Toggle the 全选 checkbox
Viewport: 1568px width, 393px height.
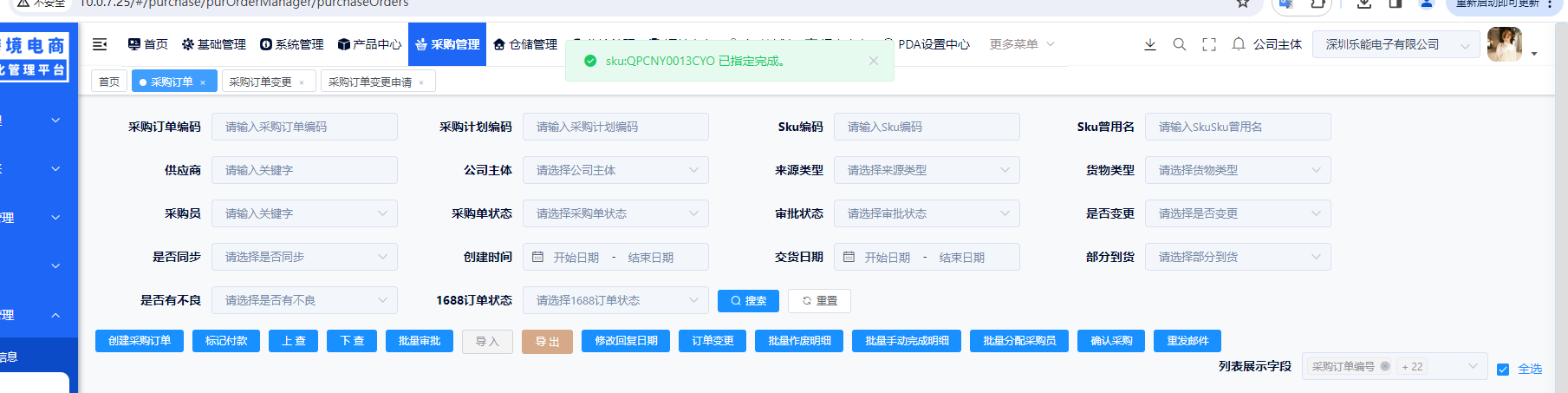point(1503,369)
